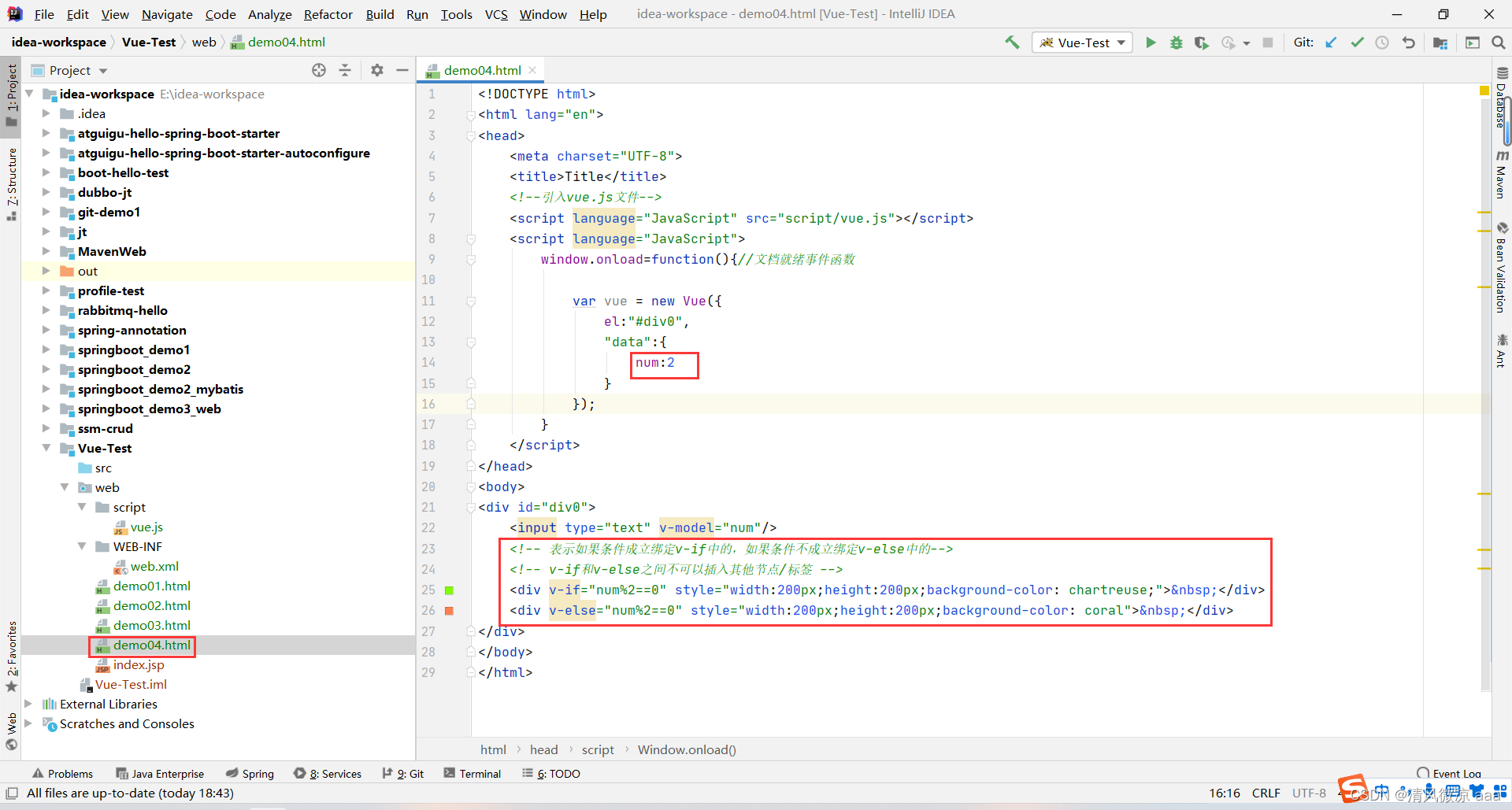
Task: Open the Ant tool window
Action: (1502, 351)
